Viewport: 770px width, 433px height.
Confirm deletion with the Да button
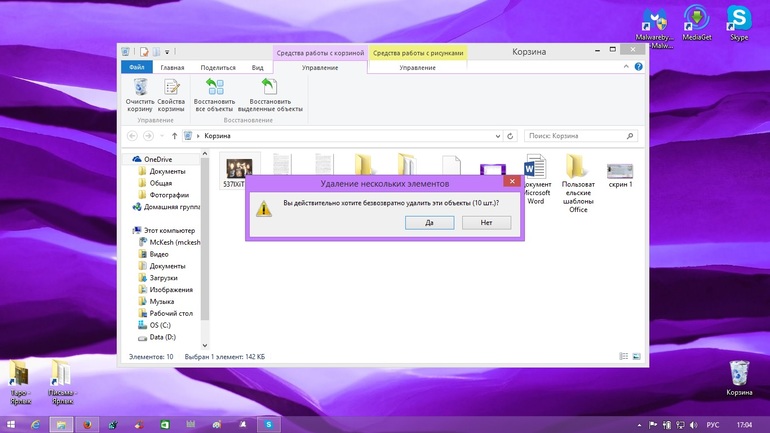[x=430, y=222]
